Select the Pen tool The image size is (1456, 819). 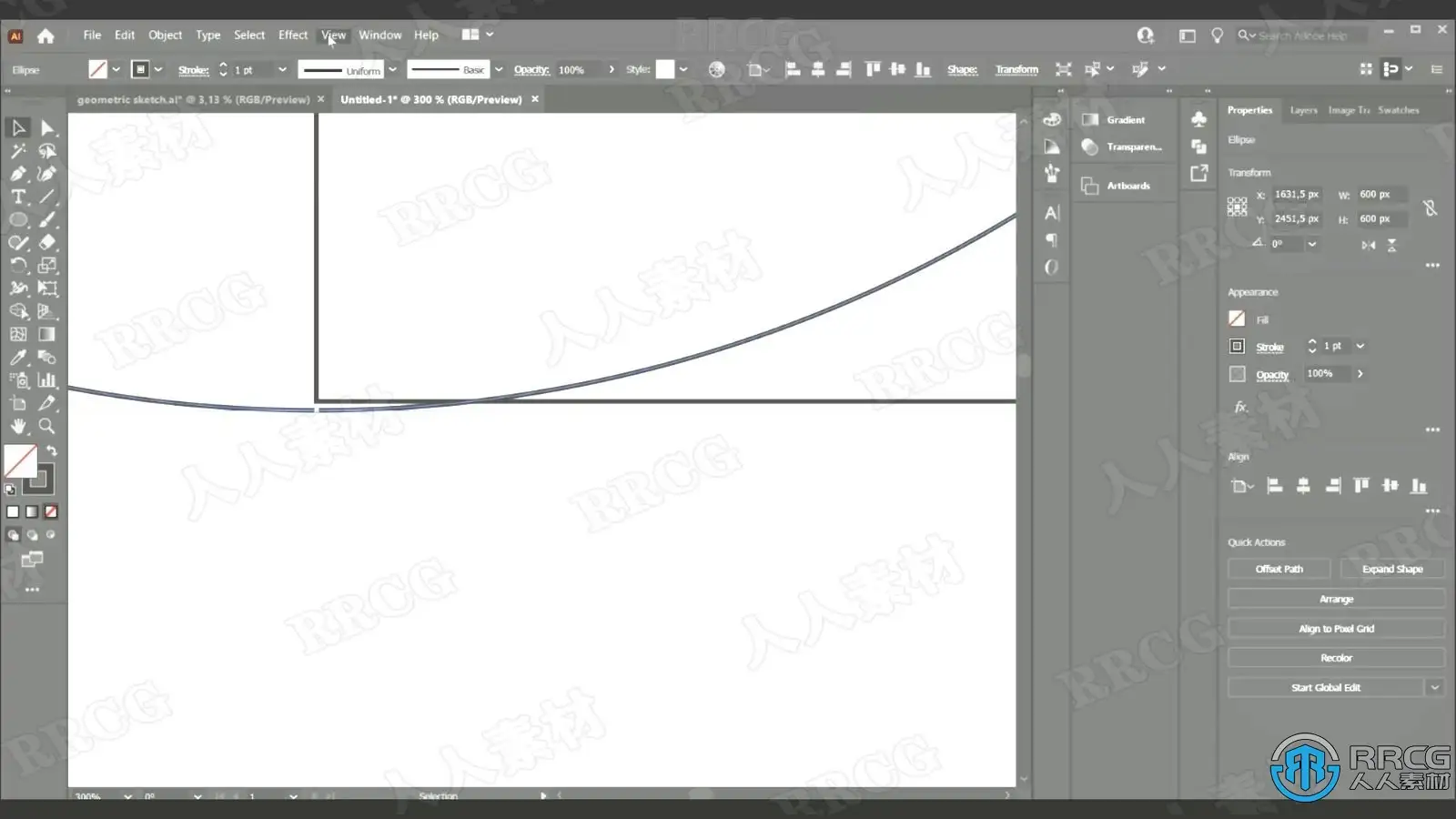pos(18,174)
